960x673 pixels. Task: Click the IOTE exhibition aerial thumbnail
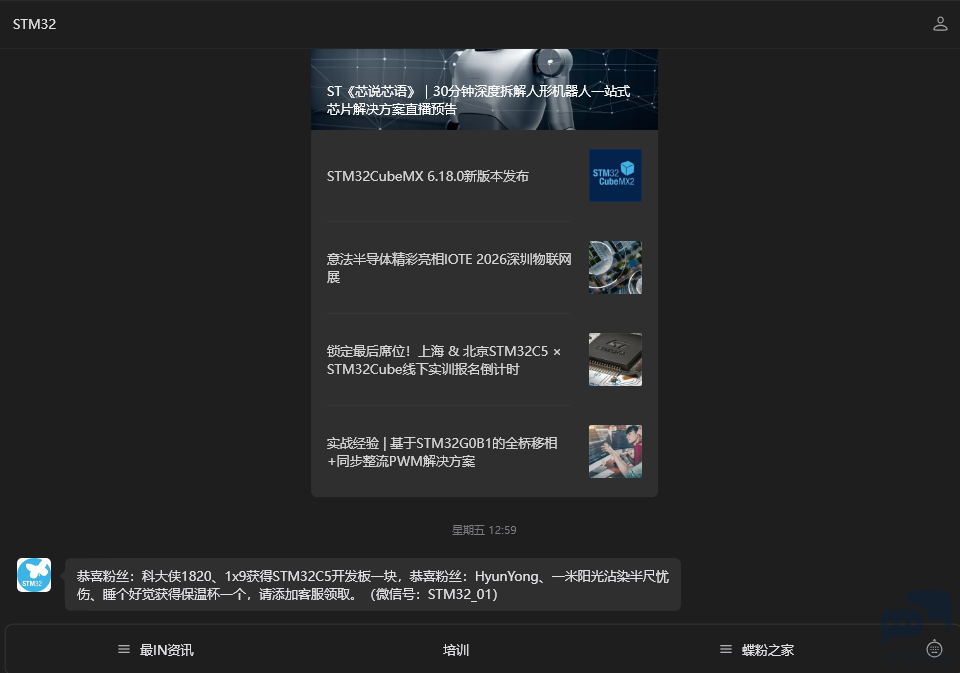point(615,268)
